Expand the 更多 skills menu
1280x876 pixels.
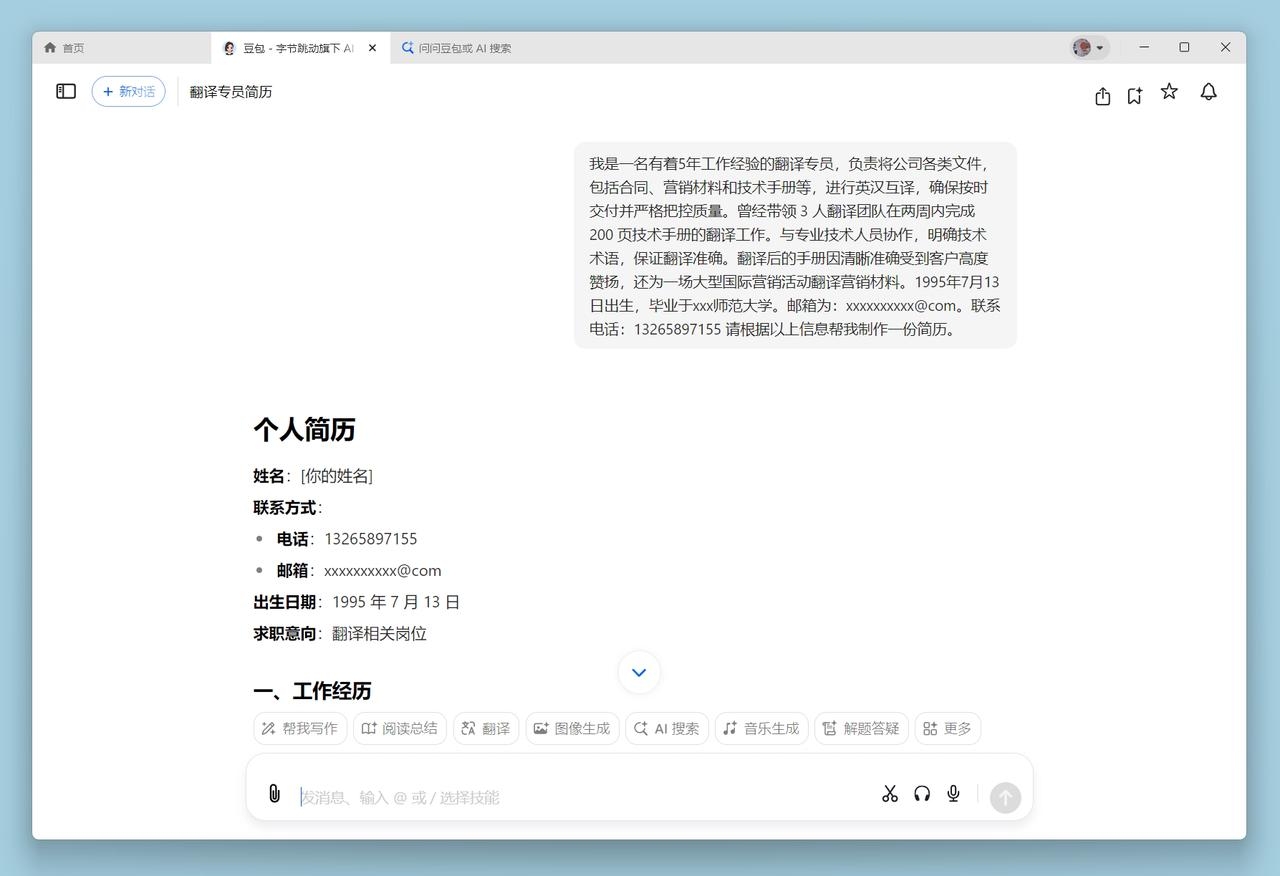(947, 728)
